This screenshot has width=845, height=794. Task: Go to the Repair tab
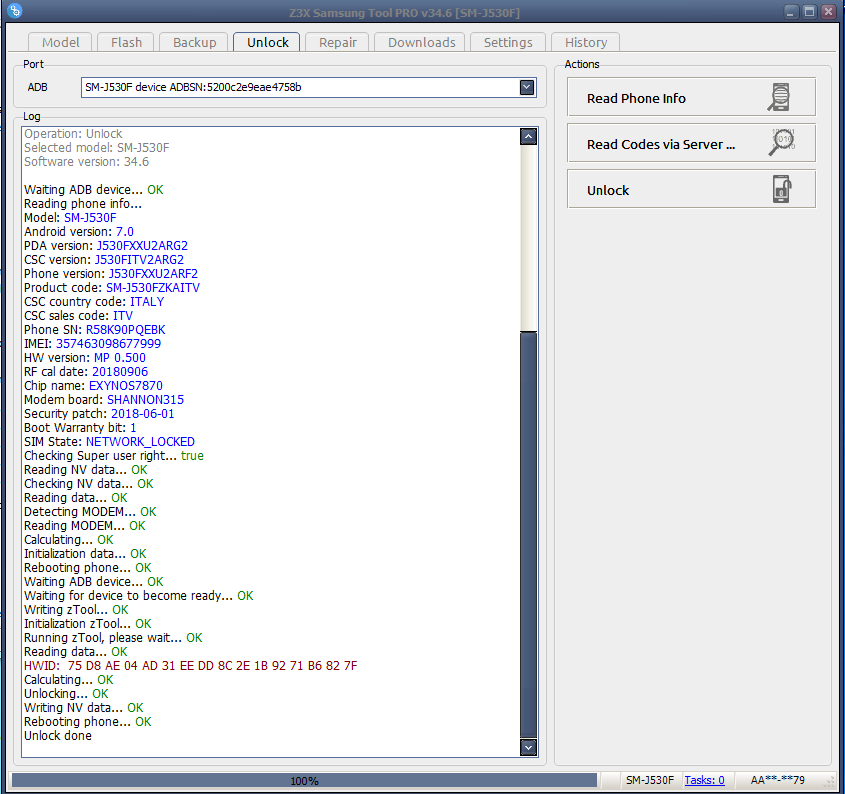(337, 42)
